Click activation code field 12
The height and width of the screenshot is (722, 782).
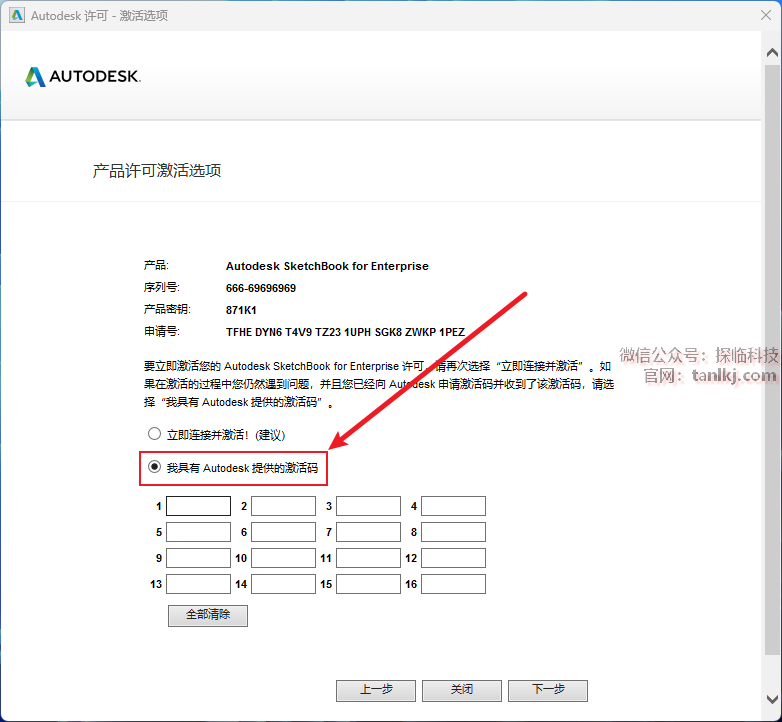click(x=453, y=558)
